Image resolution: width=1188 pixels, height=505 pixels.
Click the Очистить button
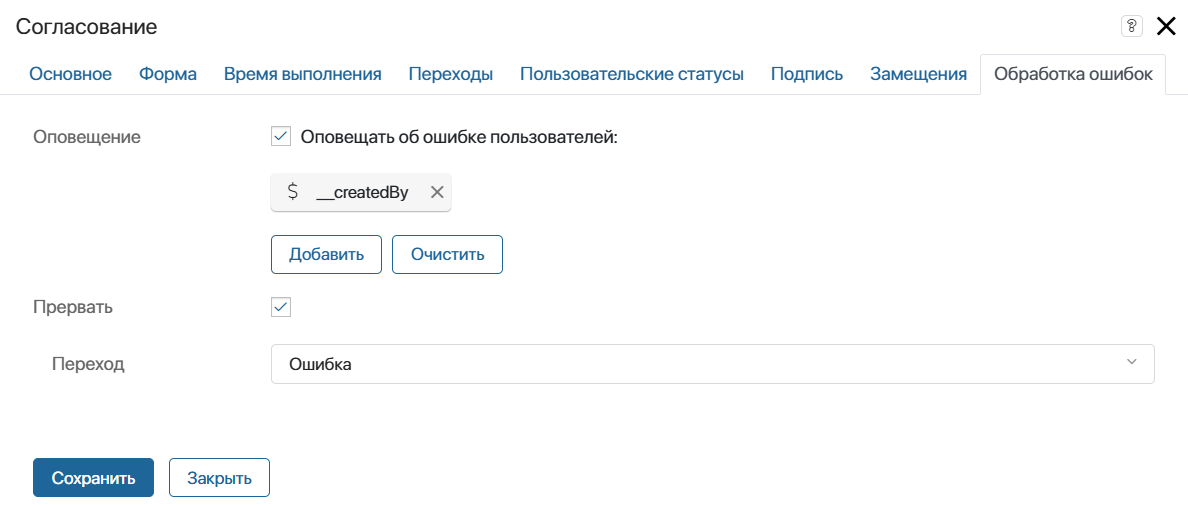point(447,254)
